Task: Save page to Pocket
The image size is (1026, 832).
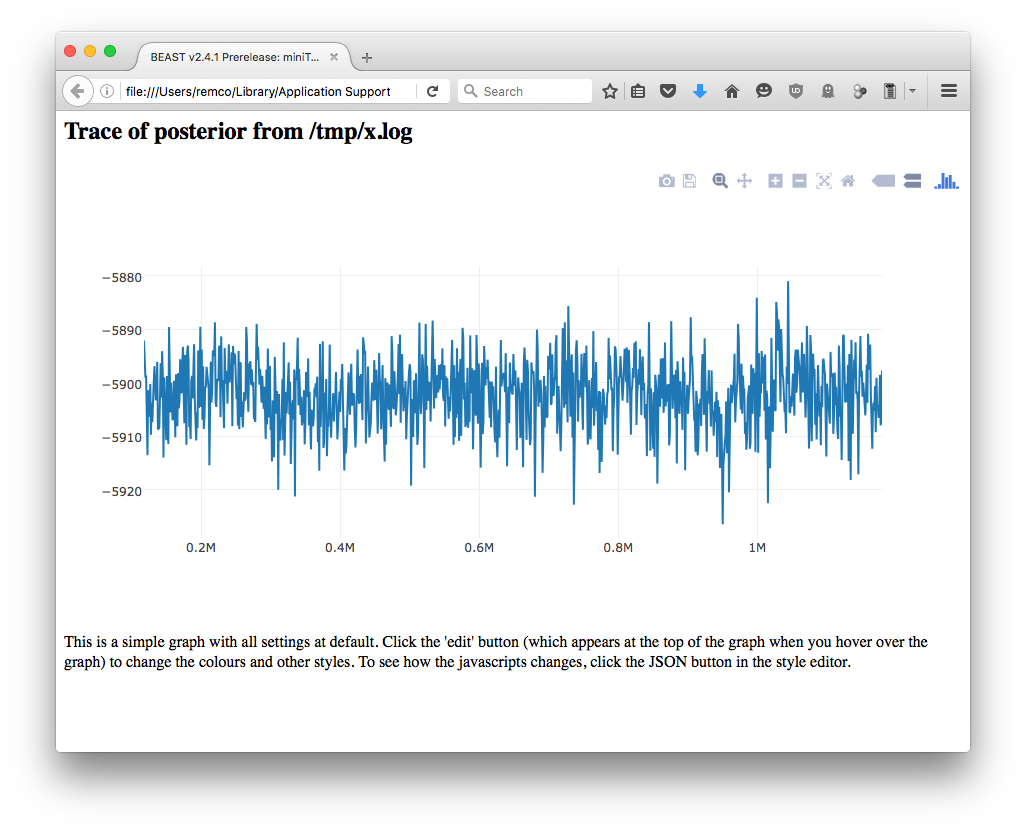Action: coord(667,91)
